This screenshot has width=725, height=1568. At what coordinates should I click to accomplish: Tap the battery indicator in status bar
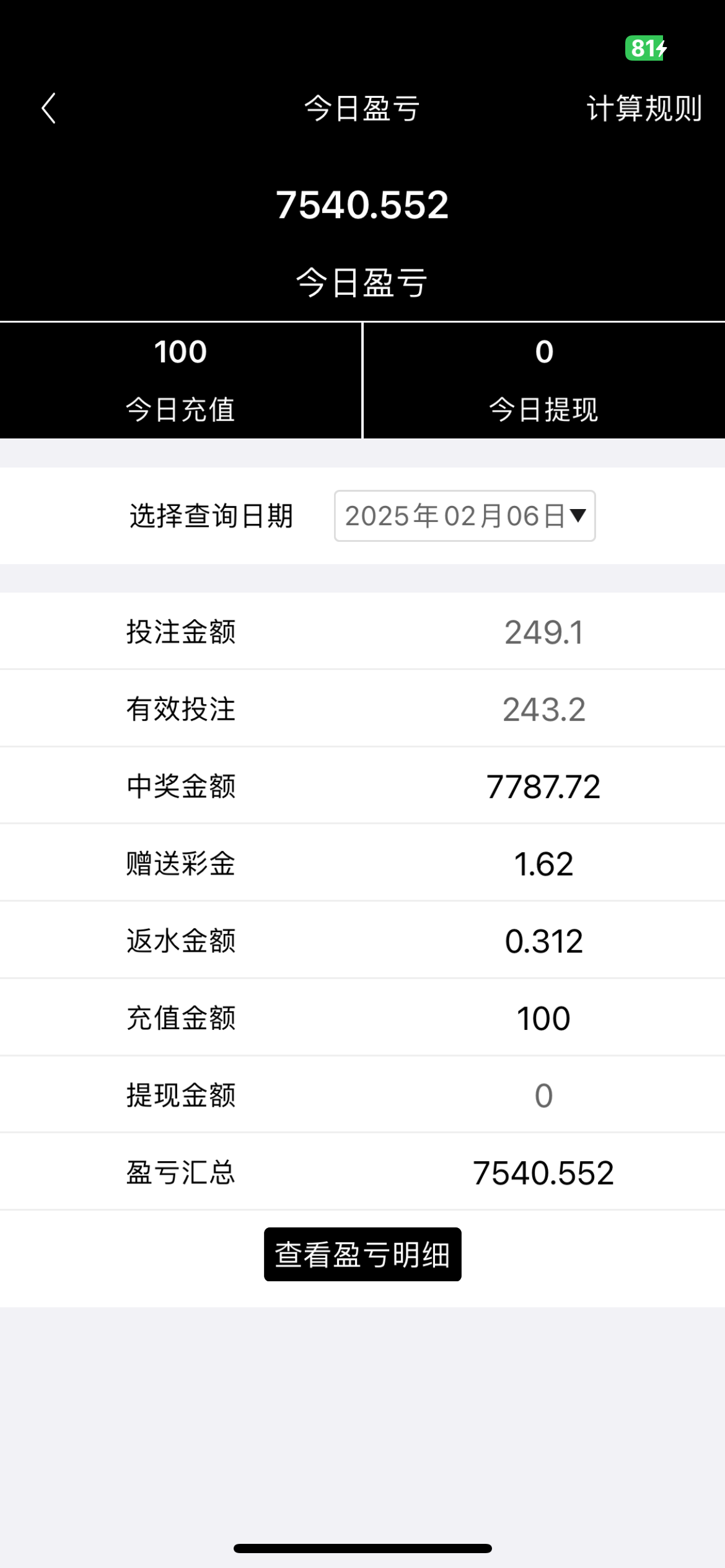point(645,48)
